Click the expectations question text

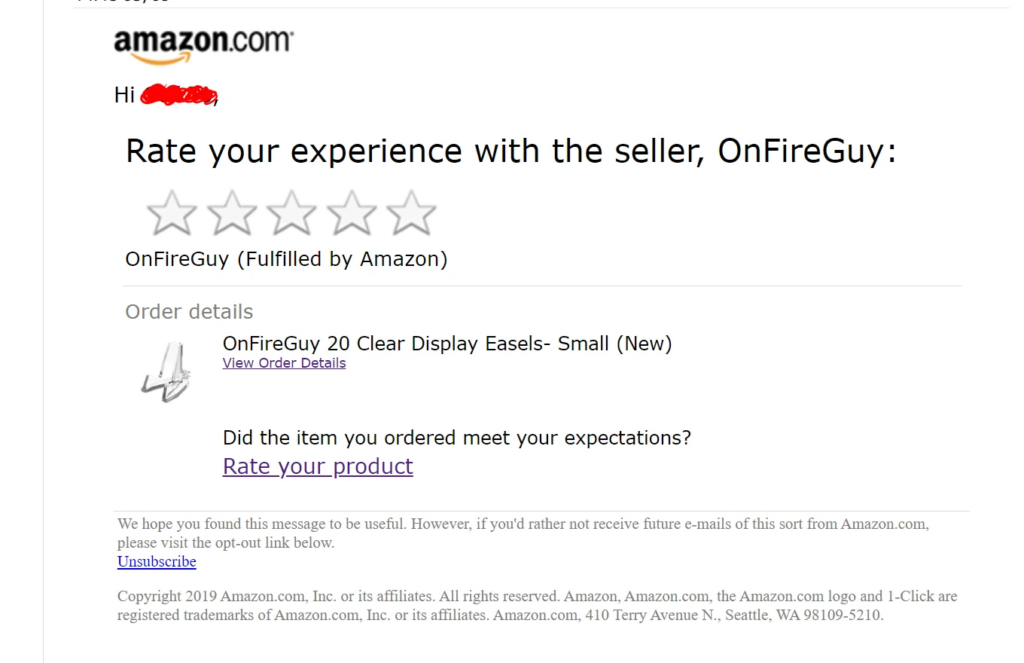pyautogui.click(x=456, y=437)
